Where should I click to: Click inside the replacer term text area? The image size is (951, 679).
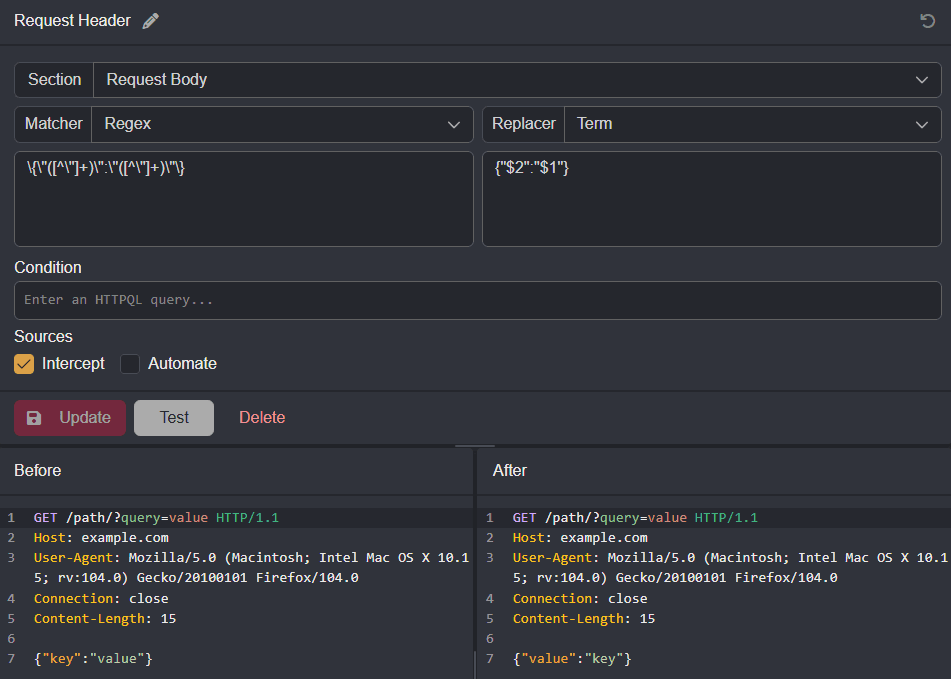(x=711, y=199)
